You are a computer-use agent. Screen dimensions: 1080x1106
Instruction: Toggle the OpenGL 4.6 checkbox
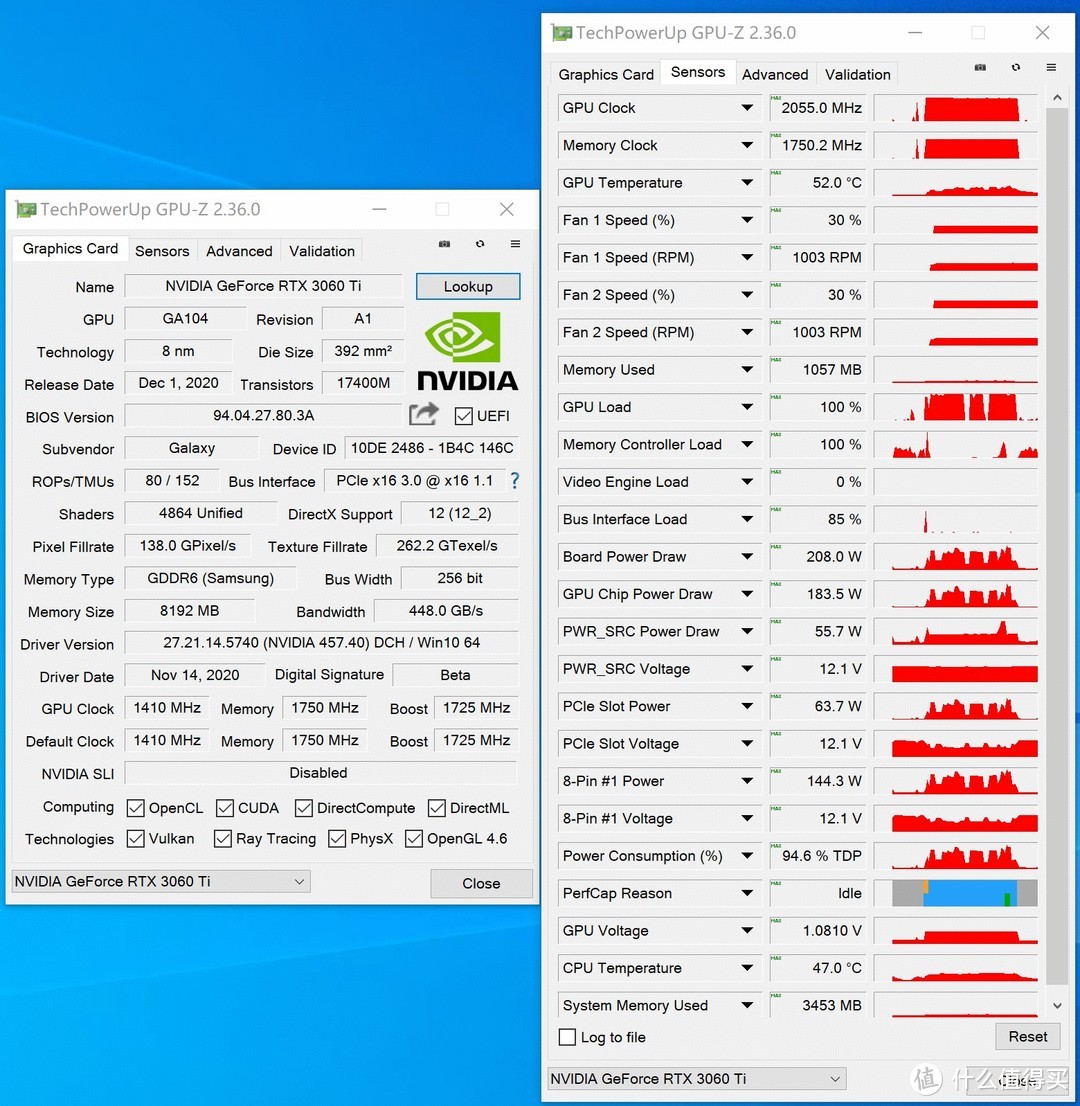pos(414,839)
